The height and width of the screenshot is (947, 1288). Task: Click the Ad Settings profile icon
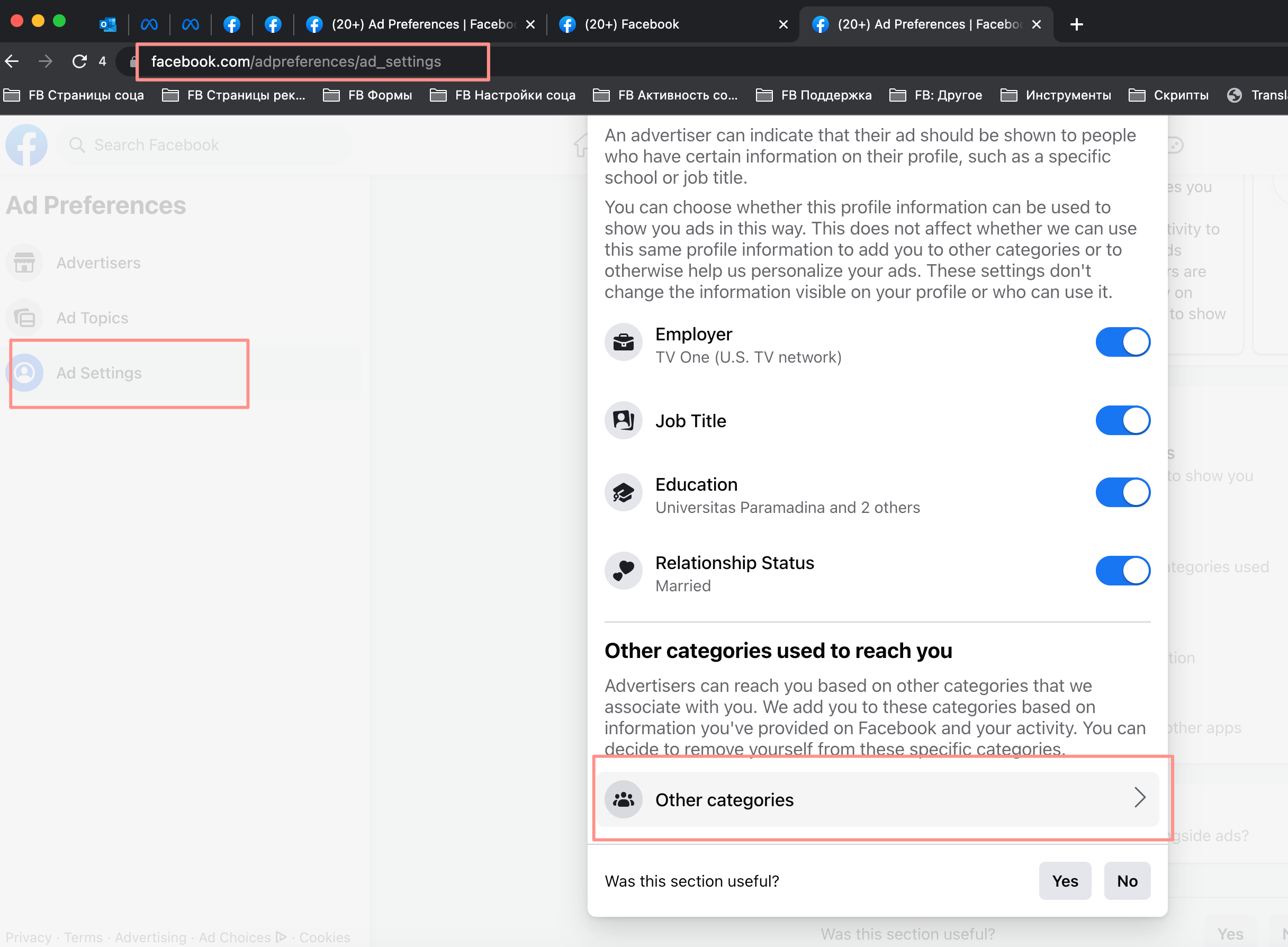click(x=25, y=373)
